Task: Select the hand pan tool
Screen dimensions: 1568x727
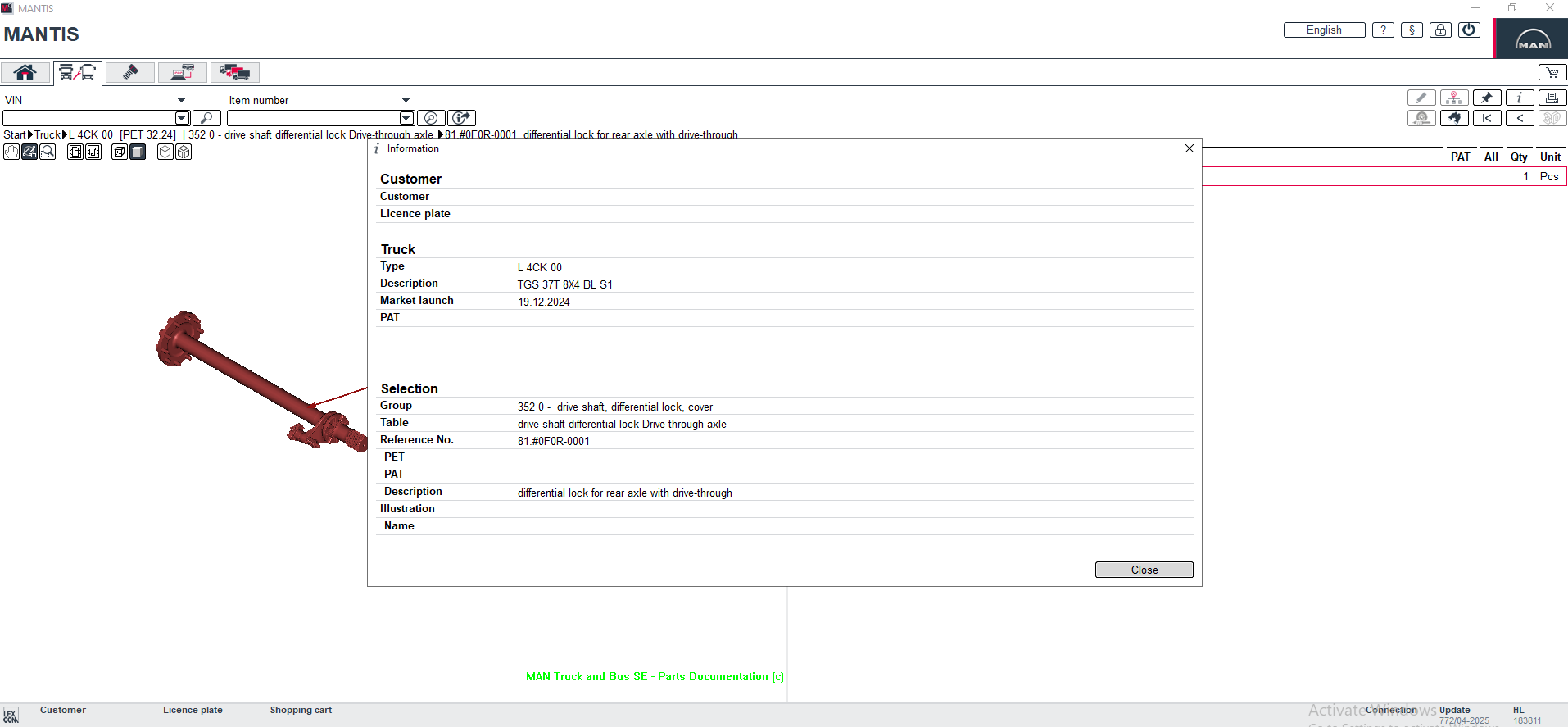Action: [x=11, y=152]
